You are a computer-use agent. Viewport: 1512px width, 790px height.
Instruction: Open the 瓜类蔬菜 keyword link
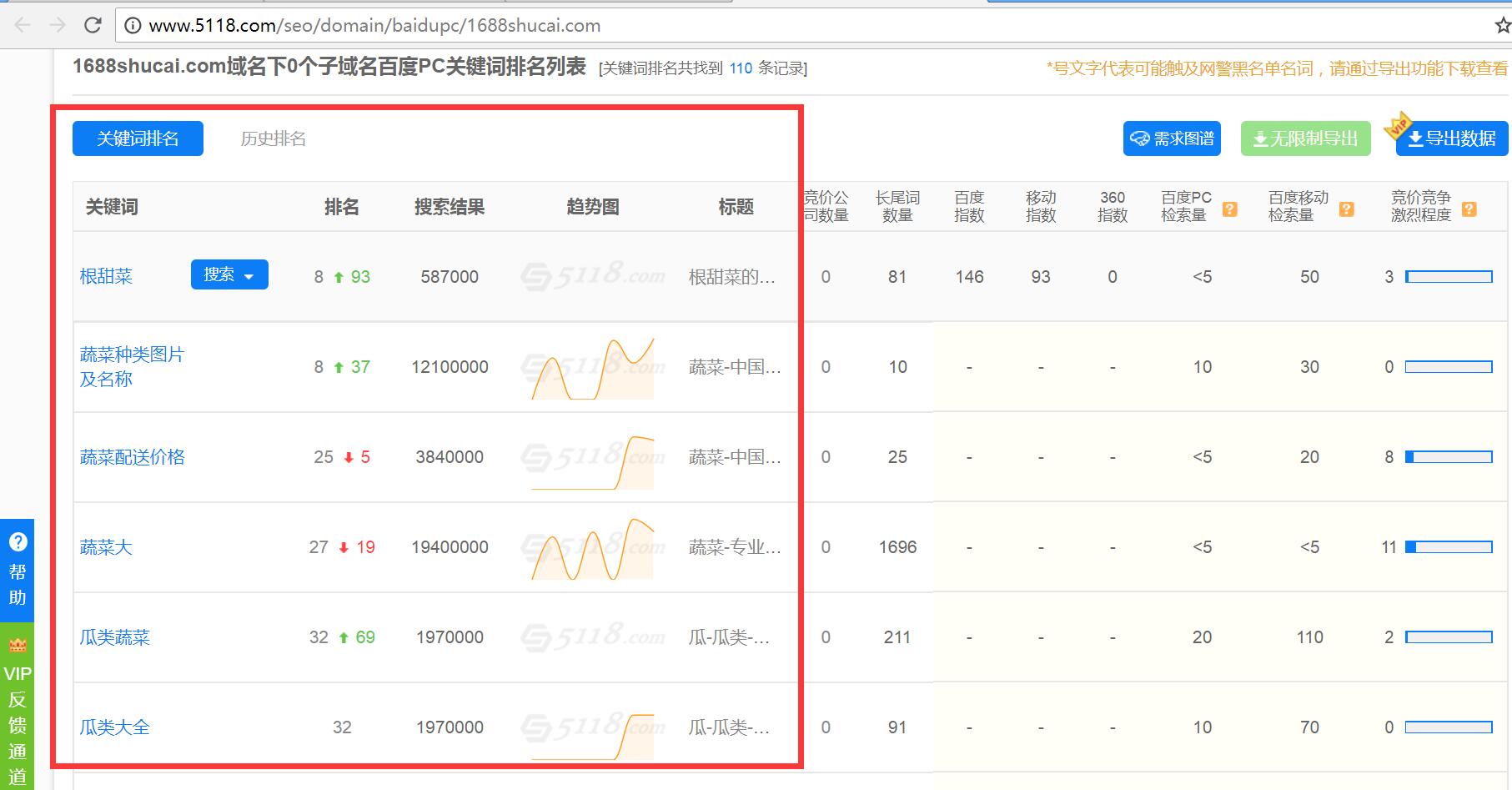click(x=115, y=637)
